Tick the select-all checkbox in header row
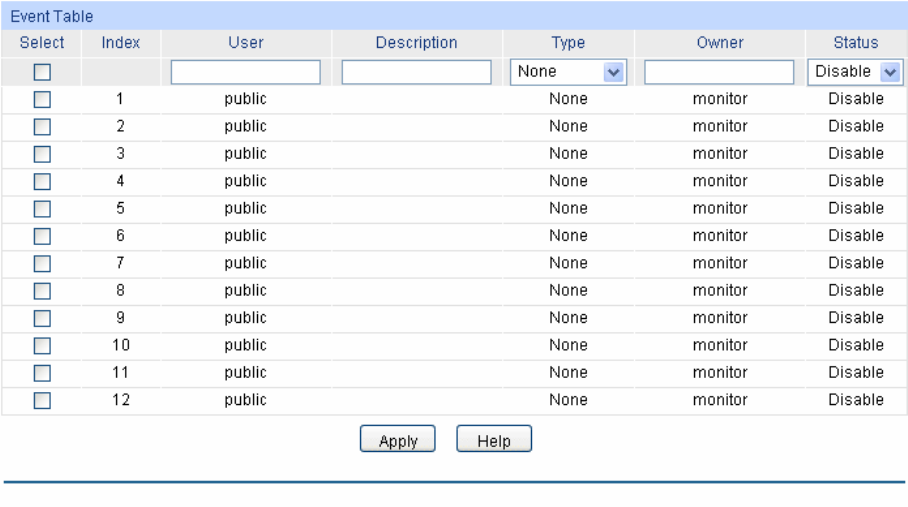The image size is (908, 507). coord(42,72)
